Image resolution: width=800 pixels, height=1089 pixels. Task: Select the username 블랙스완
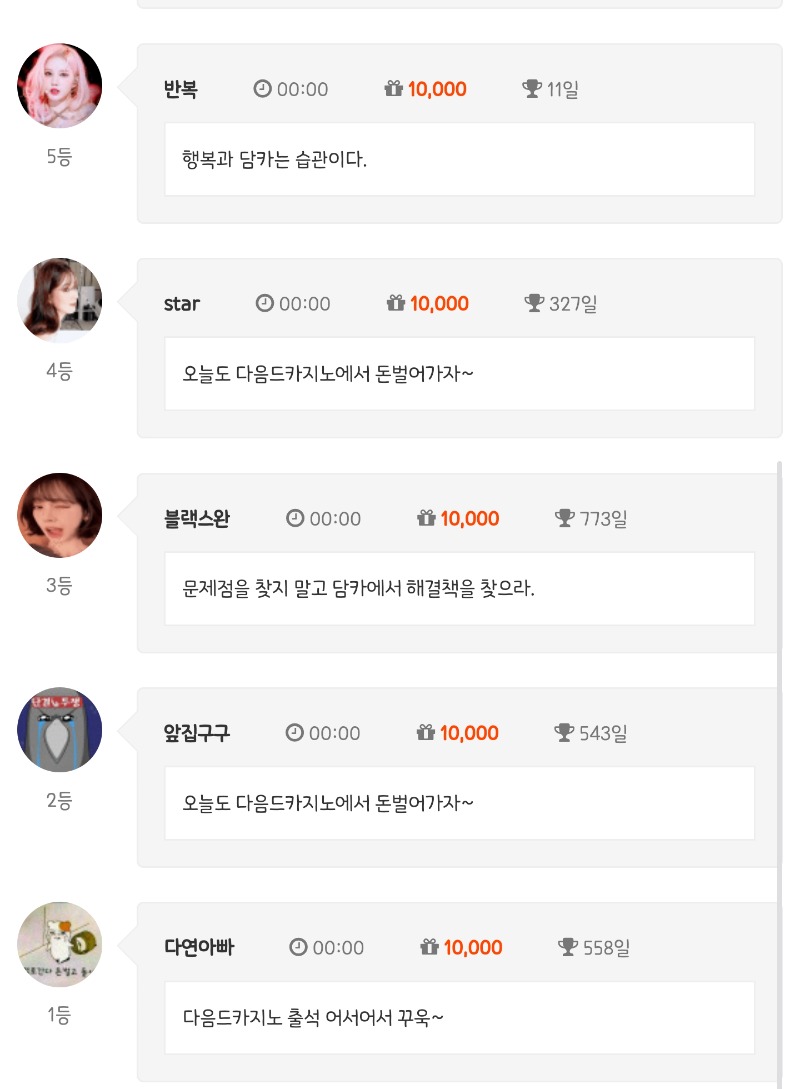click(196, 518)
